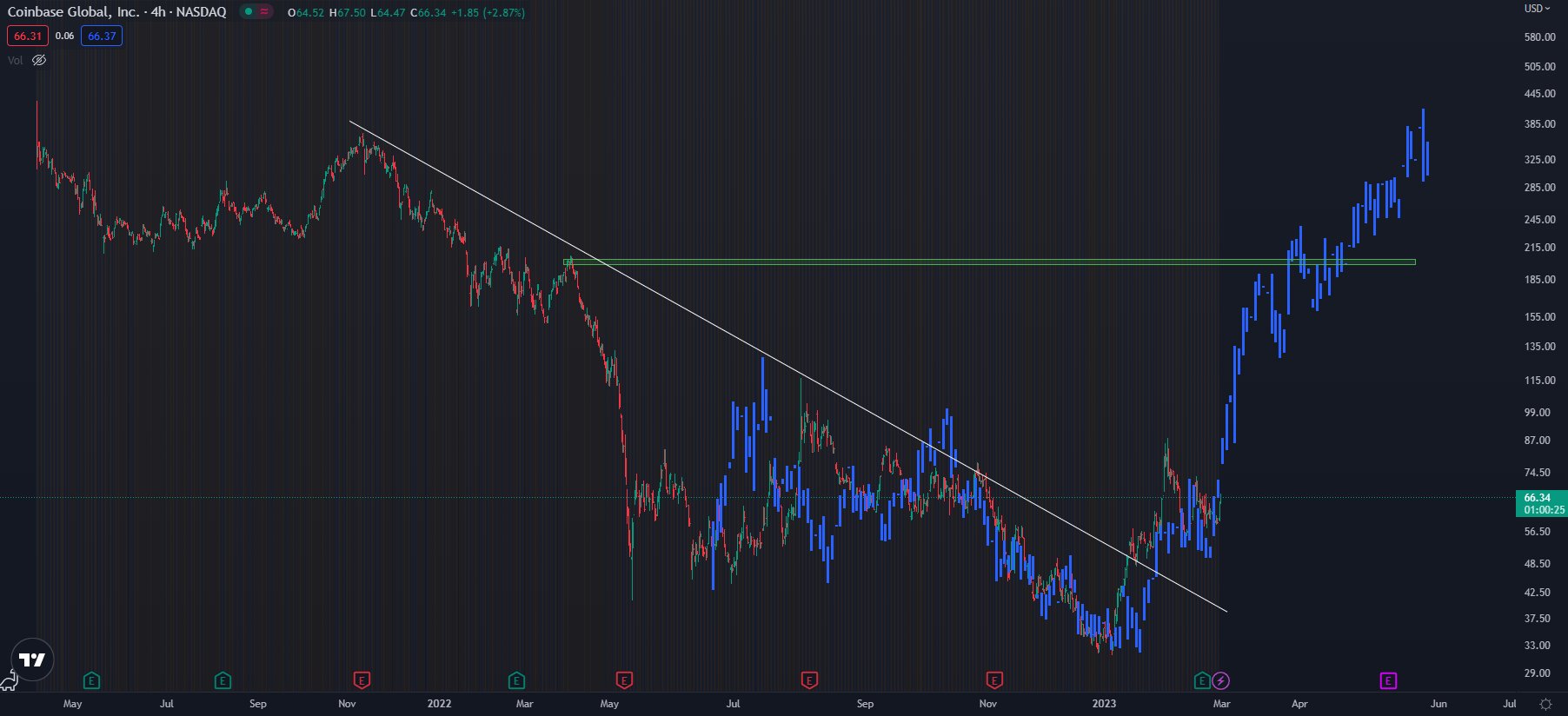Click the blue 66.37 buy price button
The height and width of the screenshot is (716, 1568).
coord(102,36)
